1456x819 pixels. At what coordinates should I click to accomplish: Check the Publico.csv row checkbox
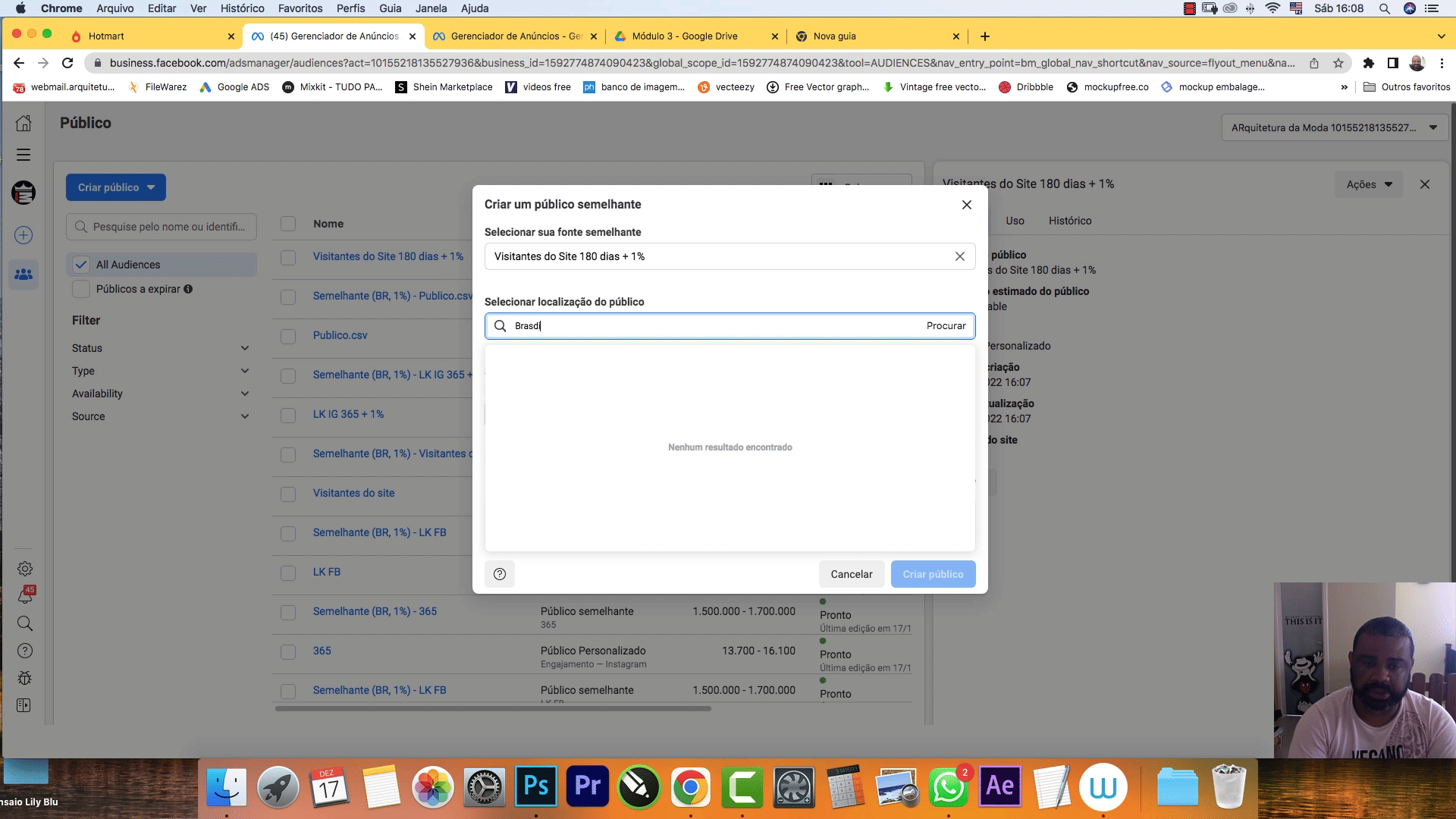(x=288, y=336)
